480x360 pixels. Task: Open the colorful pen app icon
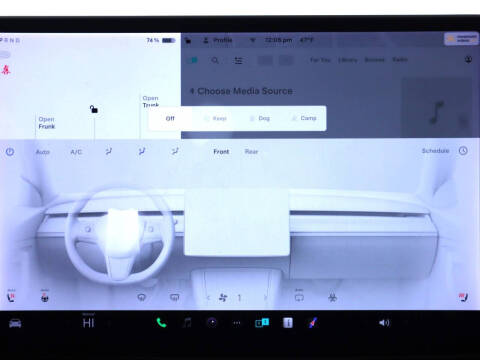[313, 323]
